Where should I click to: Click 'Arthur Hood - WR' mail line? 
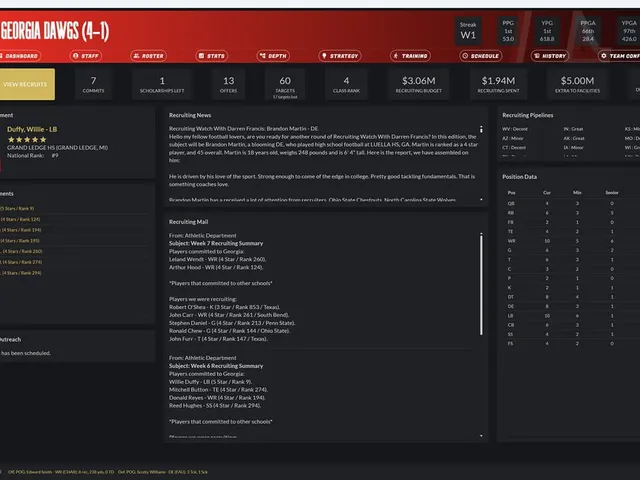[x=216, y=267]
